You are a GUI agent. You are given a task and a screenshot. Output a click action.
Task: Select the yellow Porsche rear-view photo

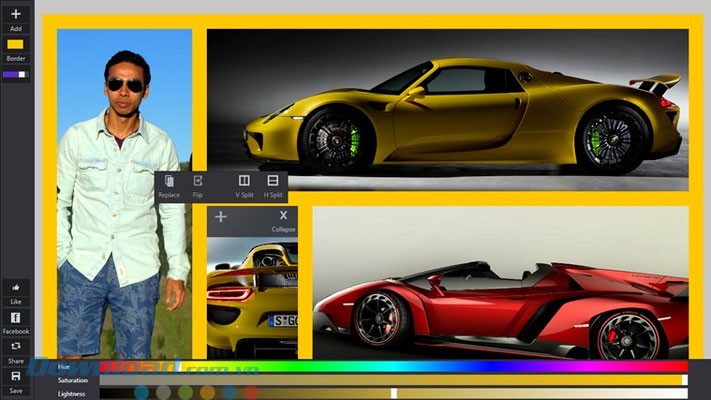tap(252, 300)
